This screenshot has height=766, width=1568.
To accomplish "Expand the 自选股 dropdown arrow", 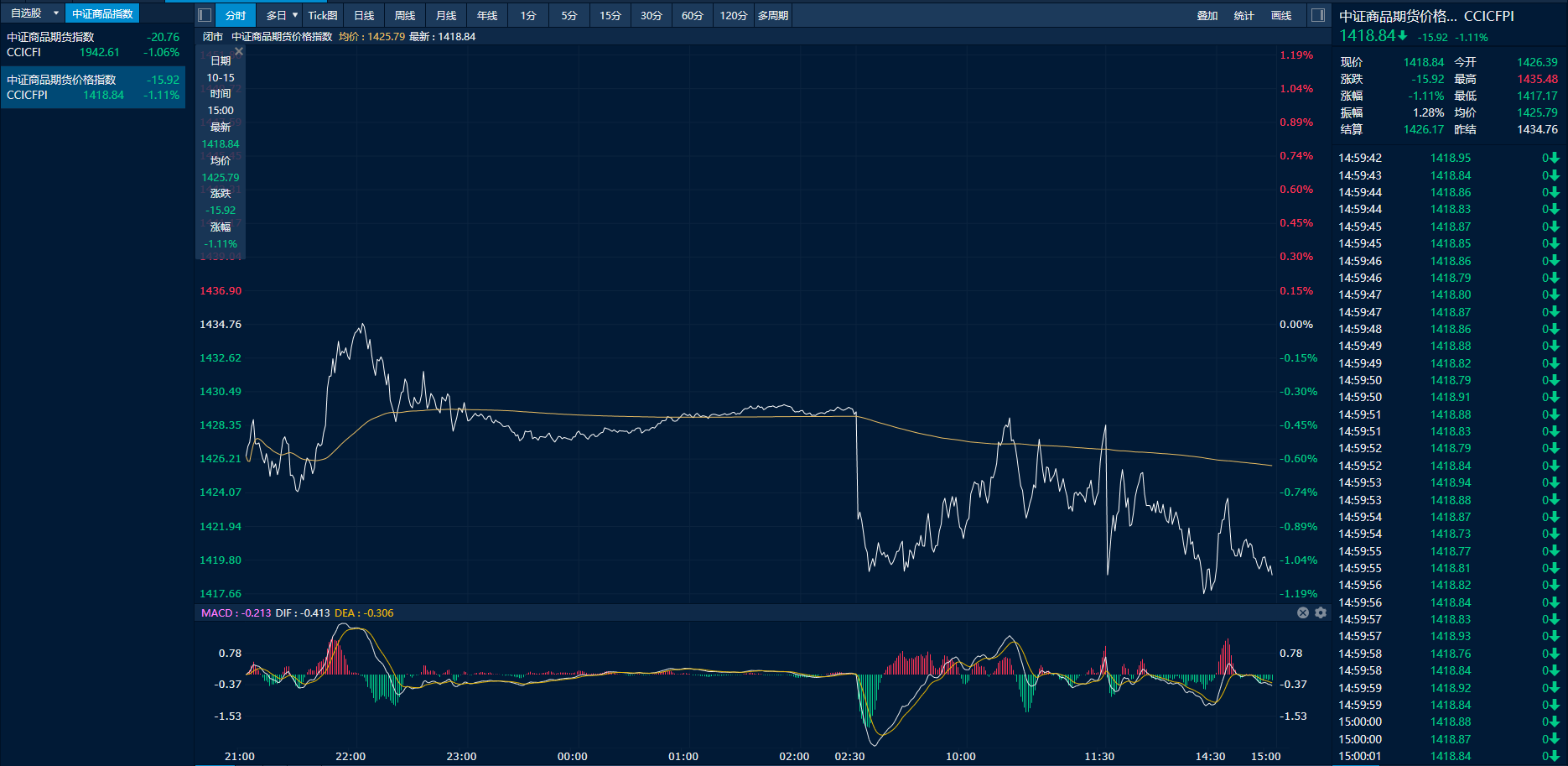I will (x=56, y=13).
